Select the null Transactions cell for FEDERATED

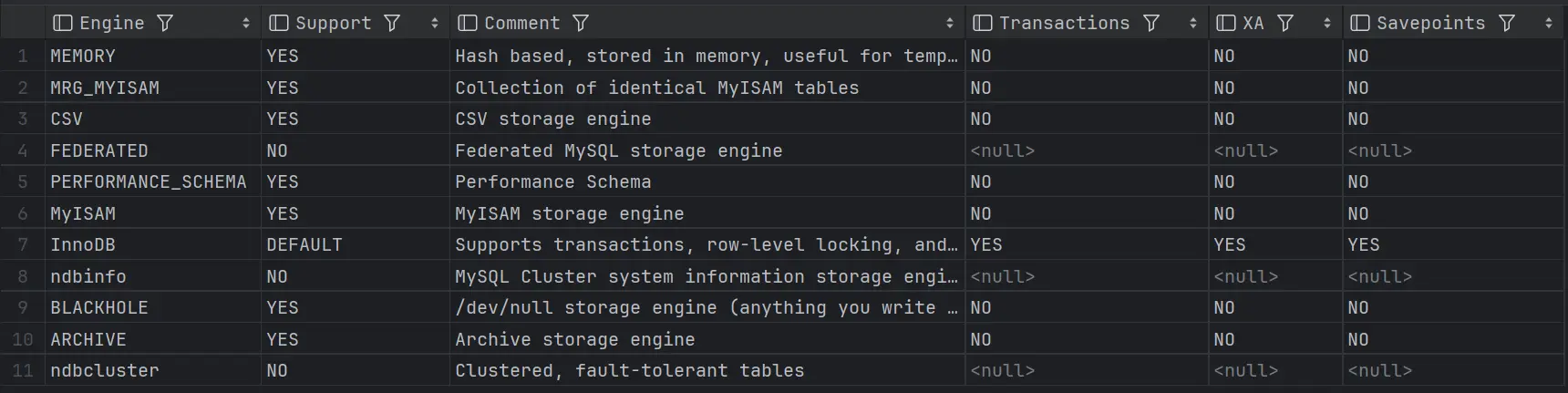1003,151
